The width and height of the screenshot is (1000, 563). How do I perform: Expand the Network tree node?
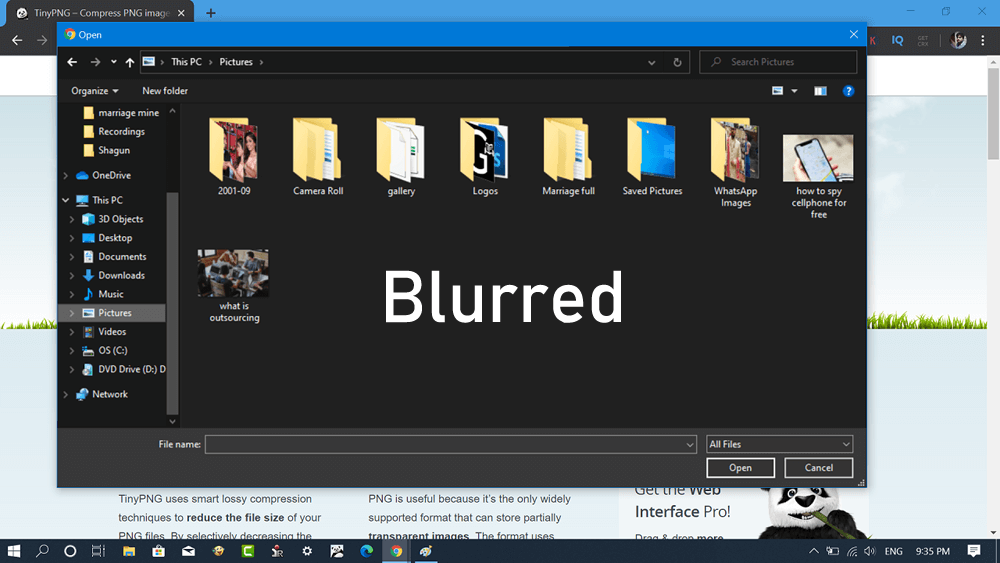pos(66,395)
